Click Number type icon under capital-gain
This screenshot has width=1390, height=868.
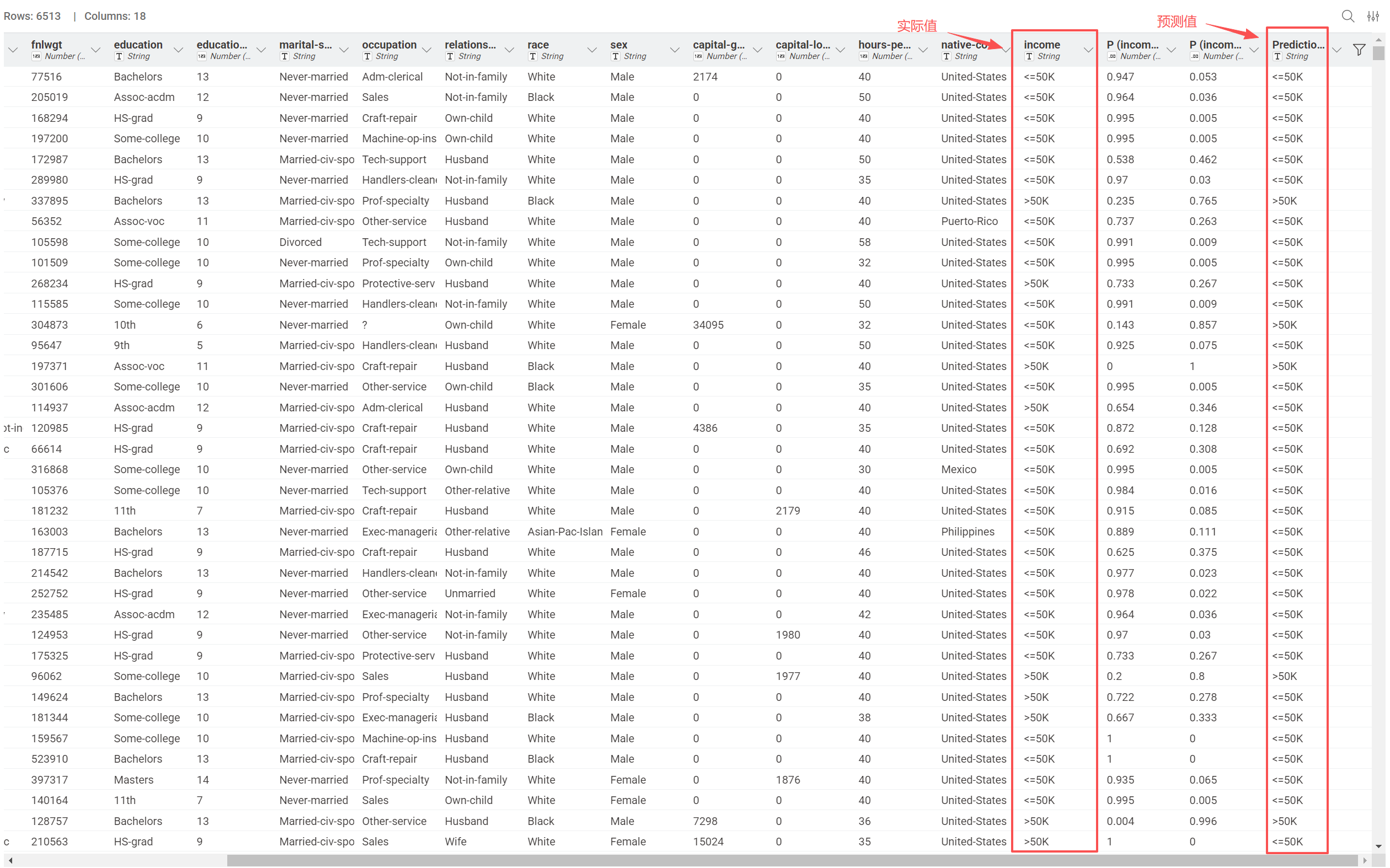[698, 56]
